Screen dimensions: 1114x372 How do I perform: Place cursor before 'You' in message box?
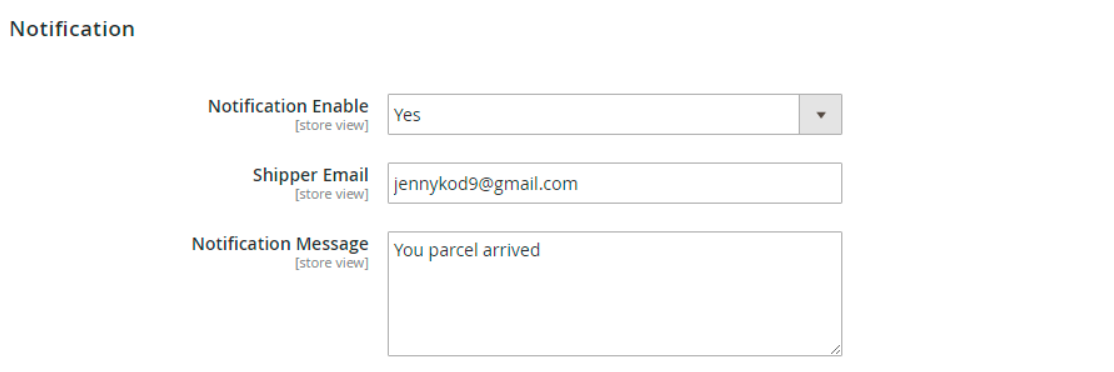point(394,251)
